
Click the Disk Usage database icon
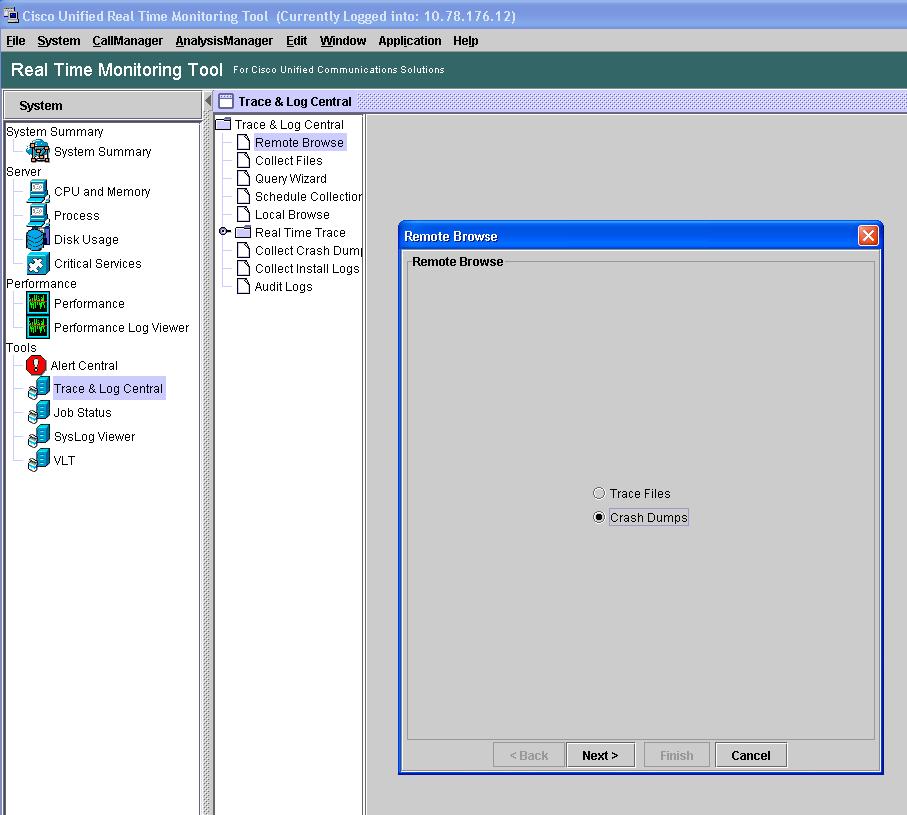(38, 239)
